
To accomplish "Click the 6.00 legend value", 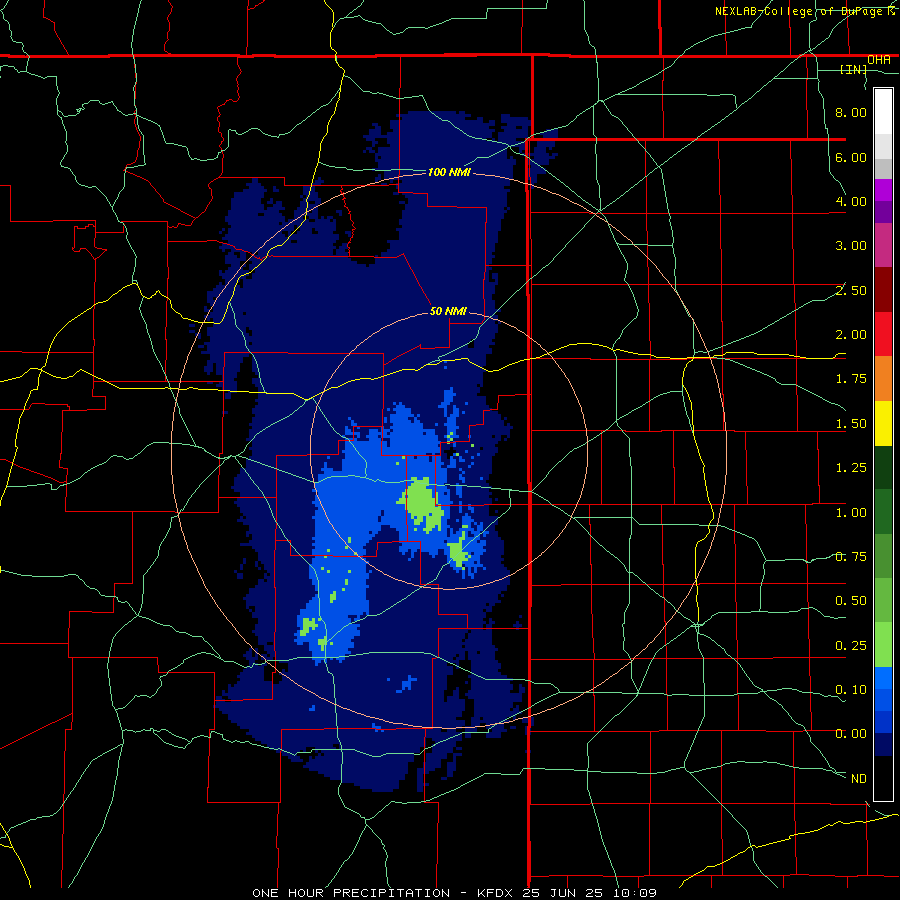I will coord(851,157).
